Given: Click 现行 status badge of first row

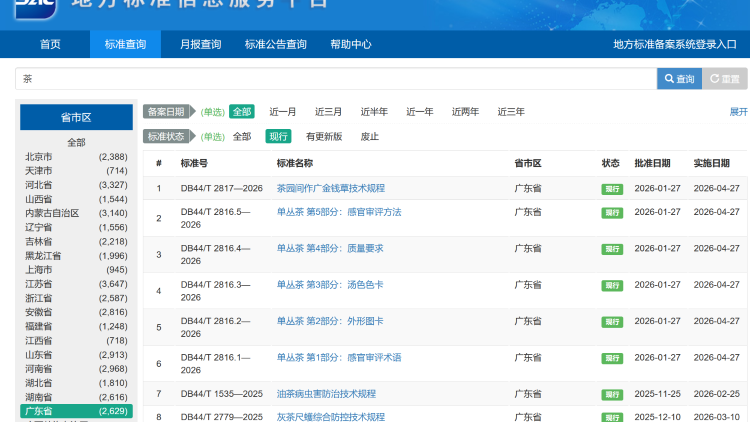Looking at the screenshot, I should coord(611,189).
